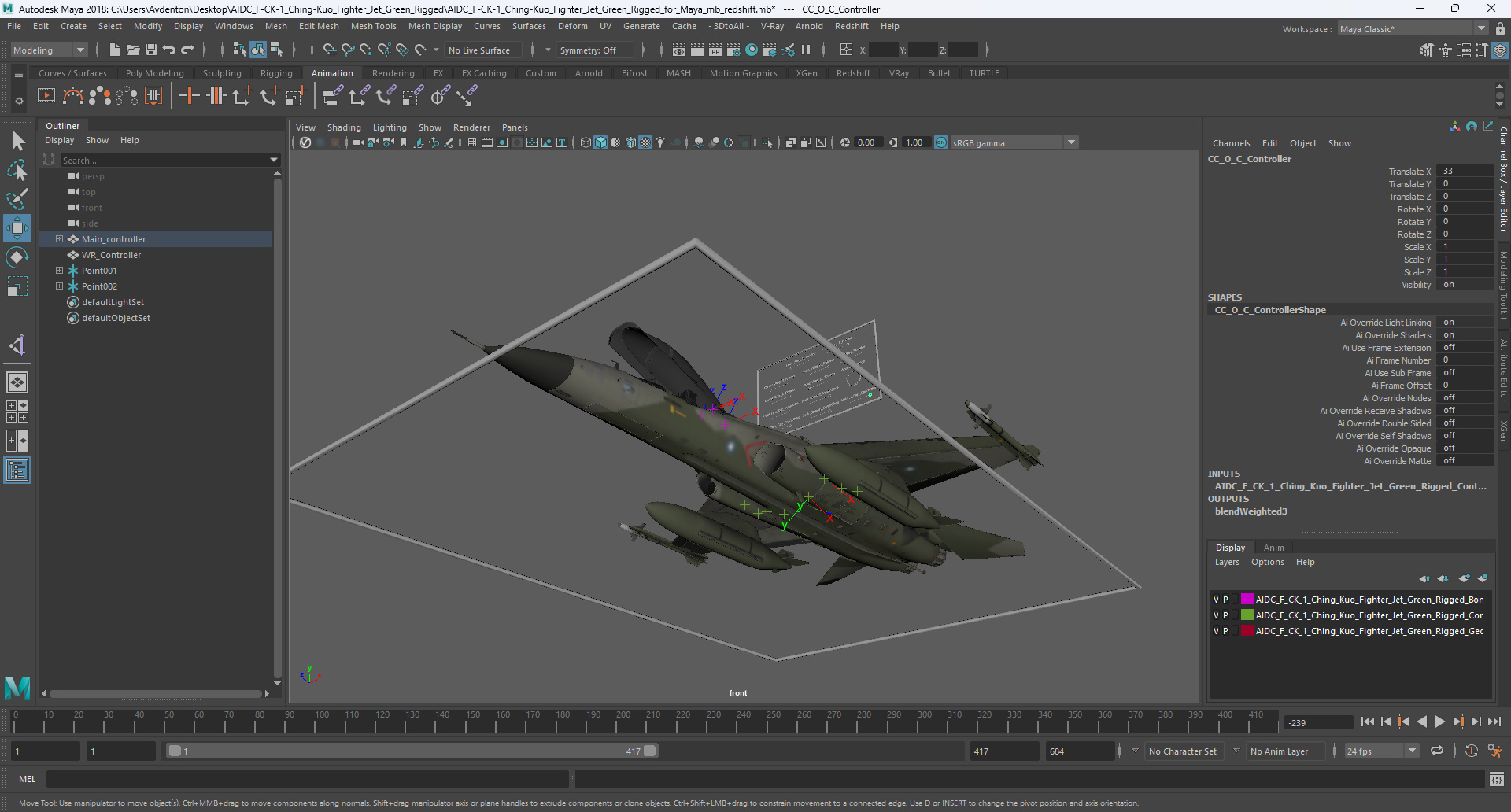Click magenta swatch of Rigged_Bon layer

click(1247, 600)
